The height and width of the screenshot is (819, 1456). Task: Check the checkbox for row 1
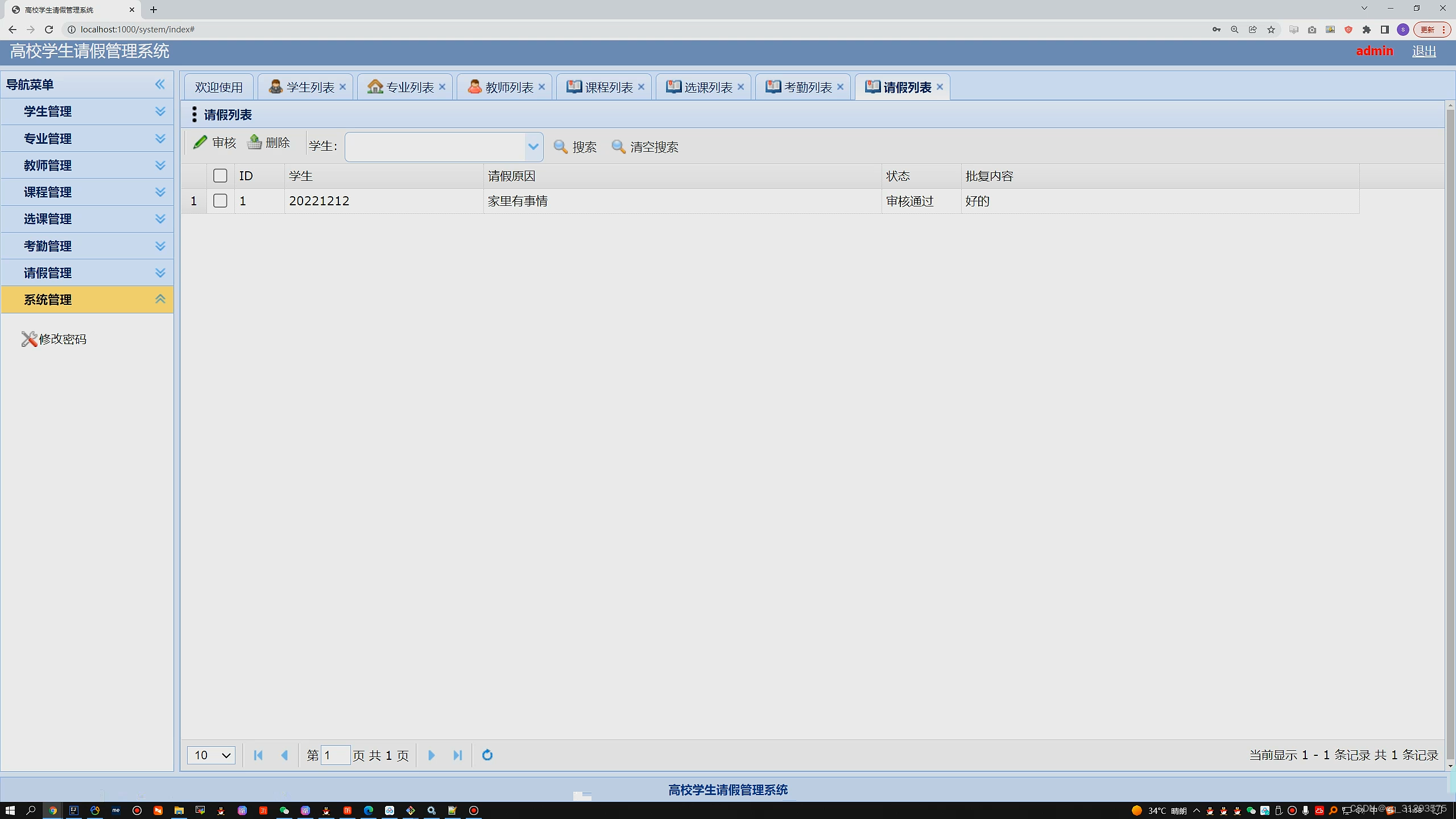(x=220, y=201)
